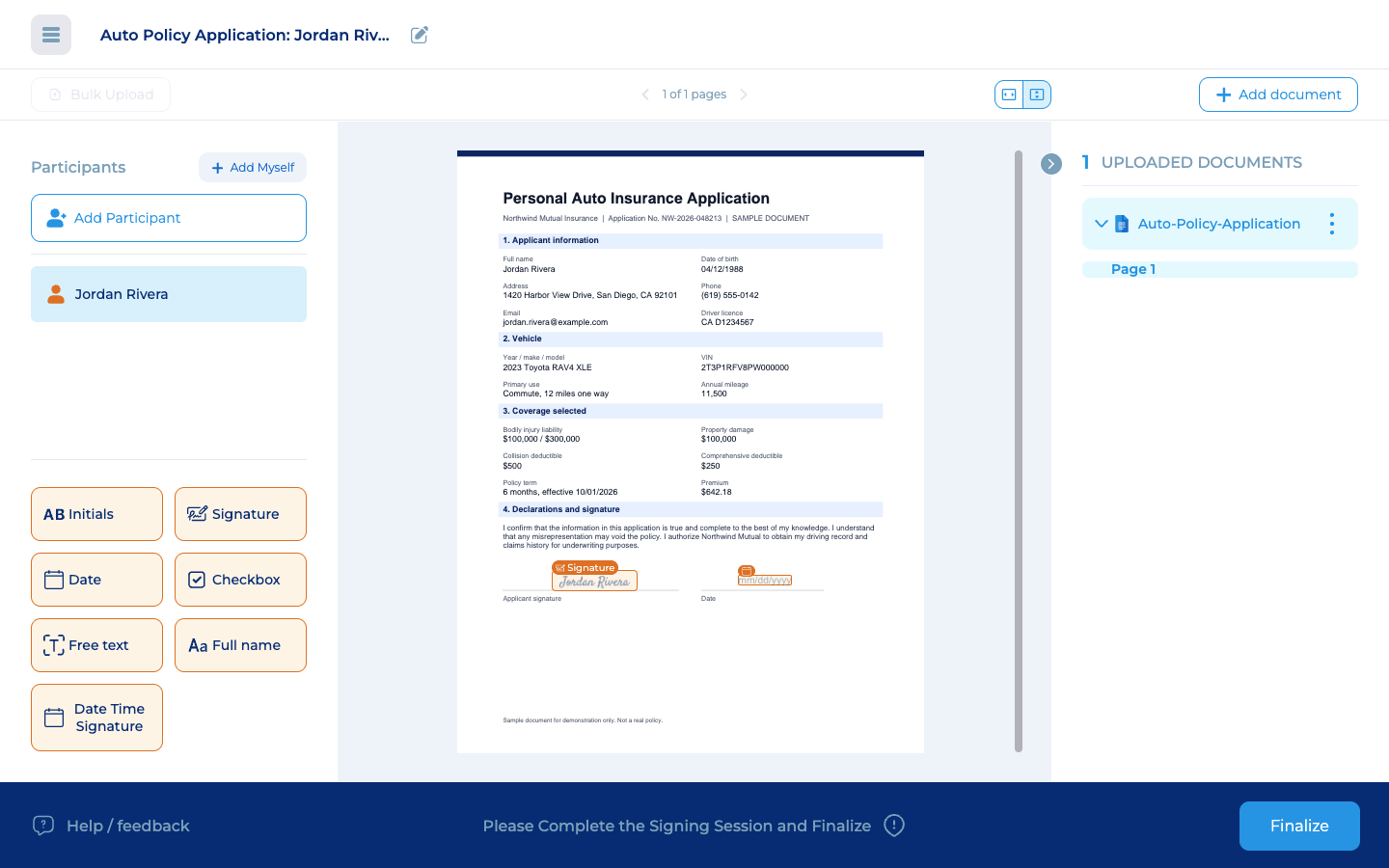Select the Date field tool
Viewport: 1389px width, 868px height.
click(96, 580)
